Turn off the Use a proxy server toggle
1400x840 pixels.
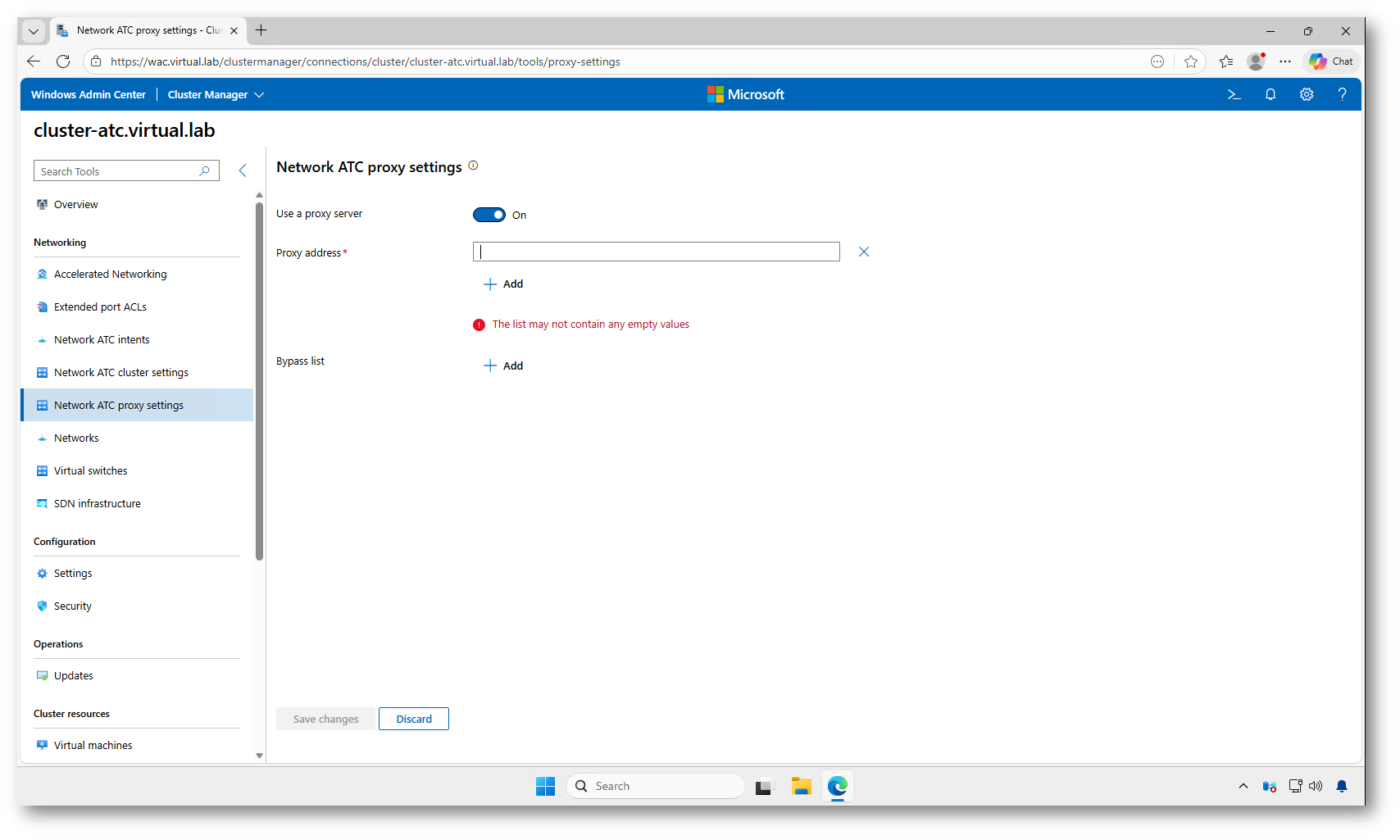tap(489, 215)
